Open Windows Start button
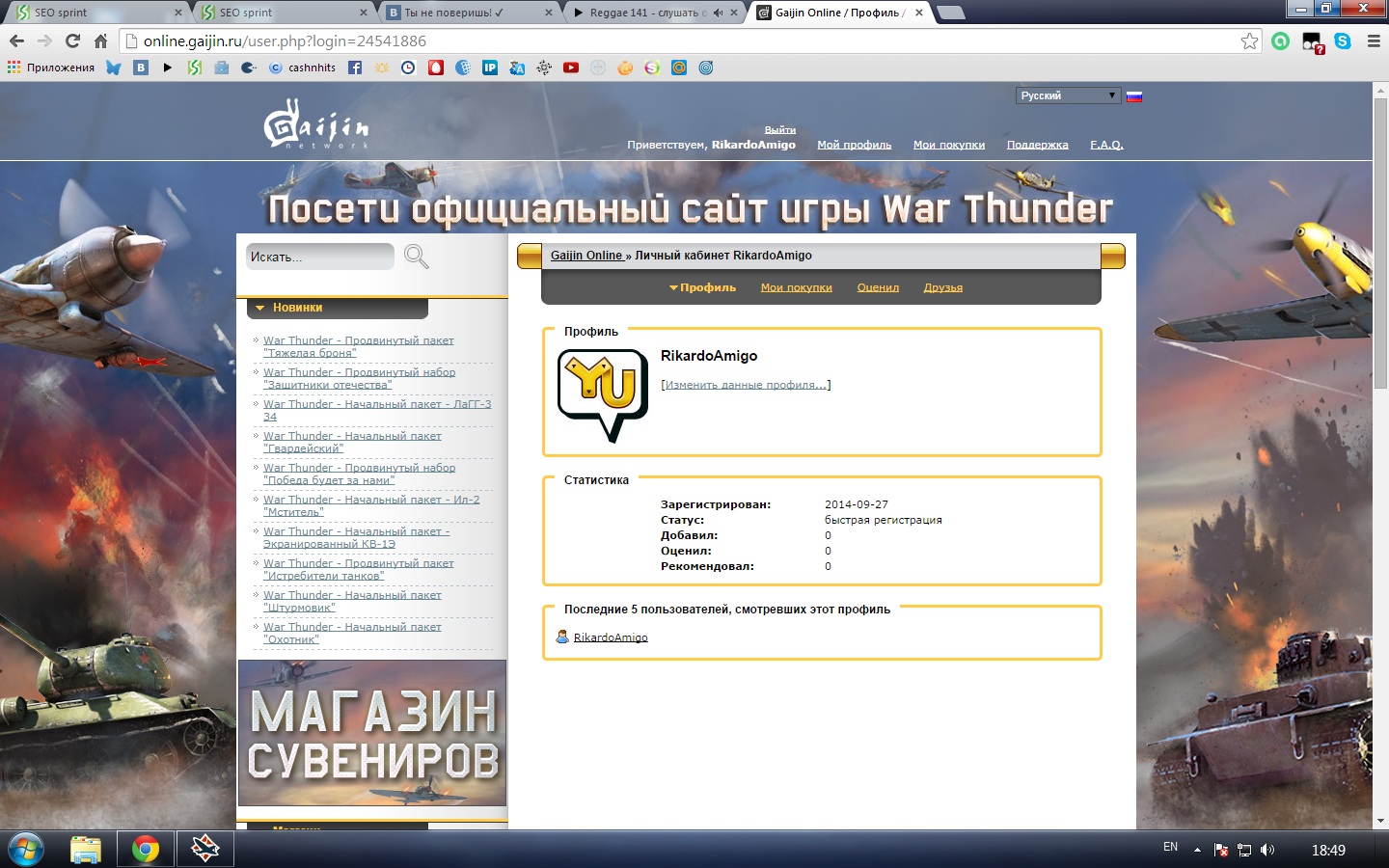Viewport: 1389px width, 868px height. [25, 850]
